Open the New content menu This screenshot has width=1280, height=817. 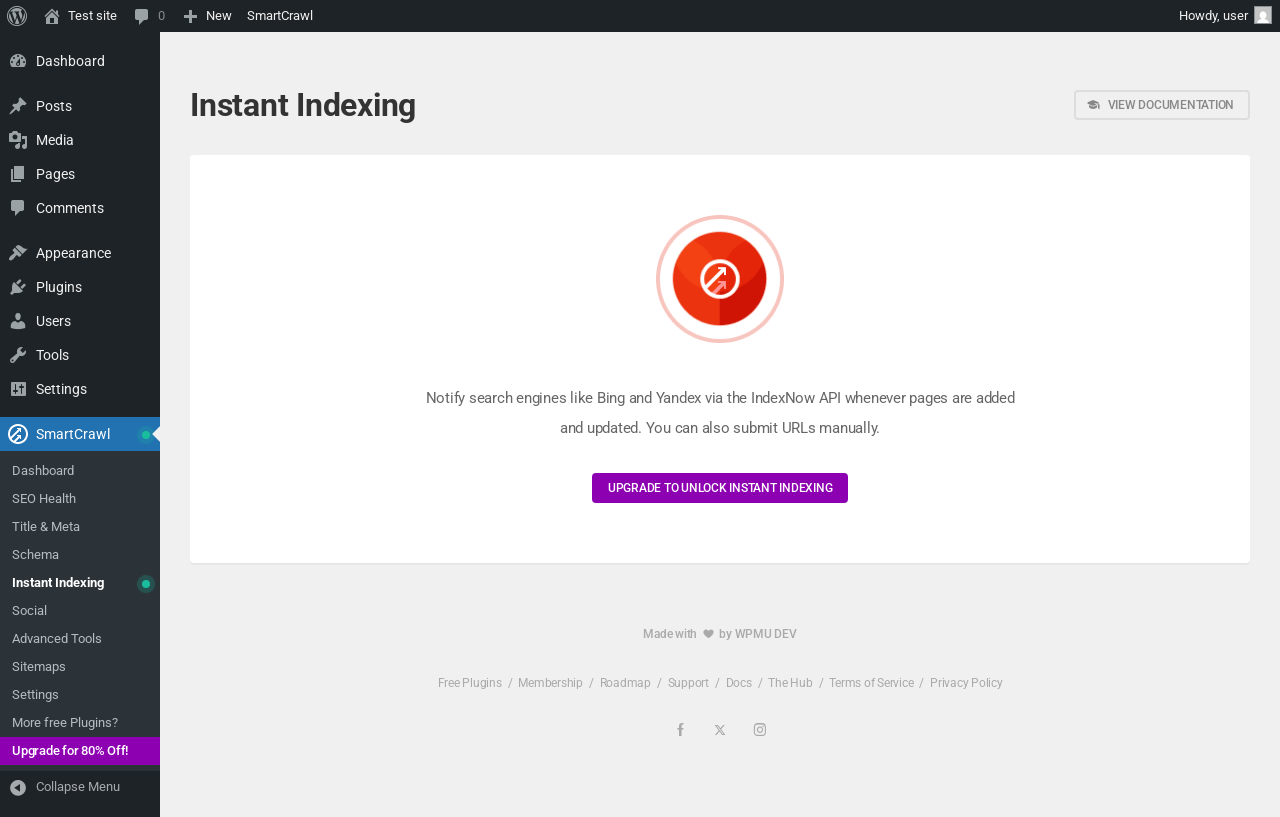[x=207, y=16]
